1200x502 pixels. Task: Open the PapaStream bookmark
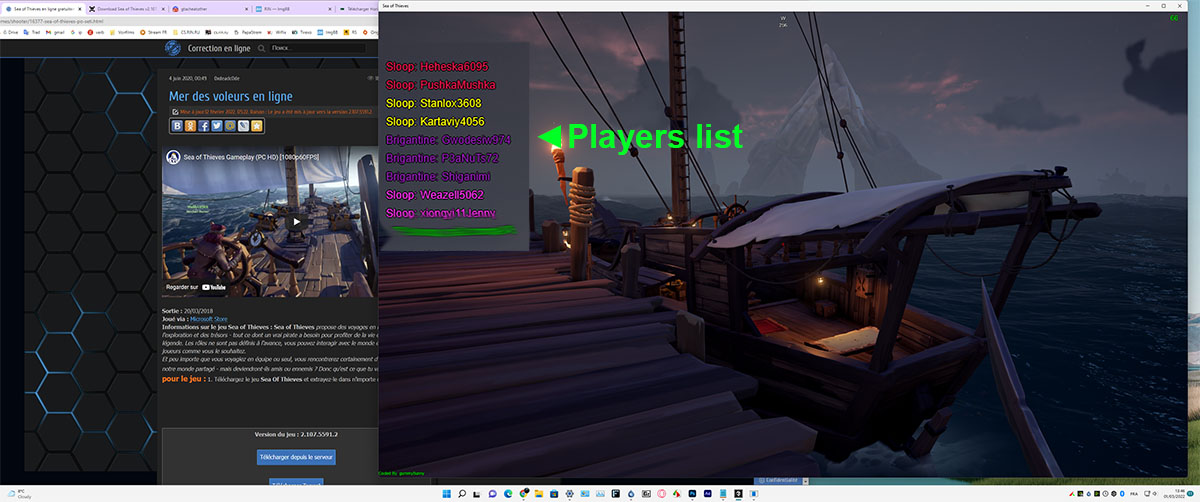[248, 32]
